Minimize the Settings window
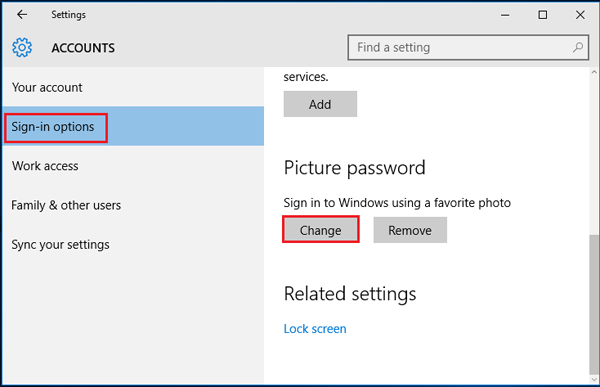Screen dimensions: 600x387 (x=505, y=15)
